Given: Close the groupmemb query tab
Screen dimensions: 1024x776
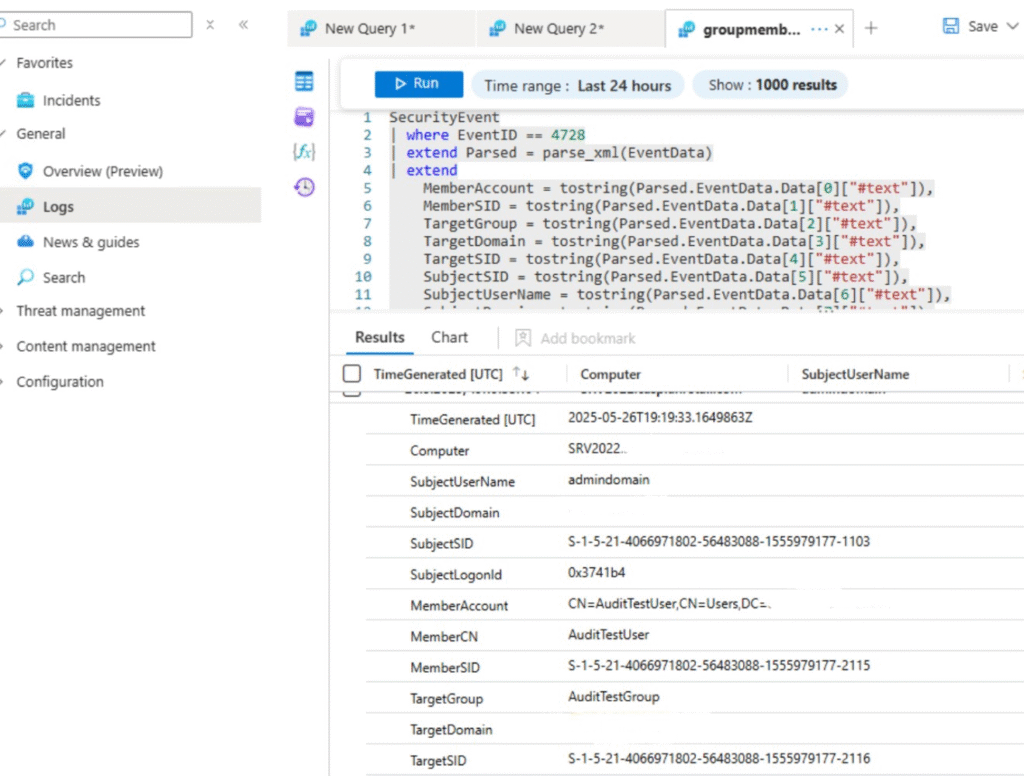Looking at the screenshot, I should point(840,29).
